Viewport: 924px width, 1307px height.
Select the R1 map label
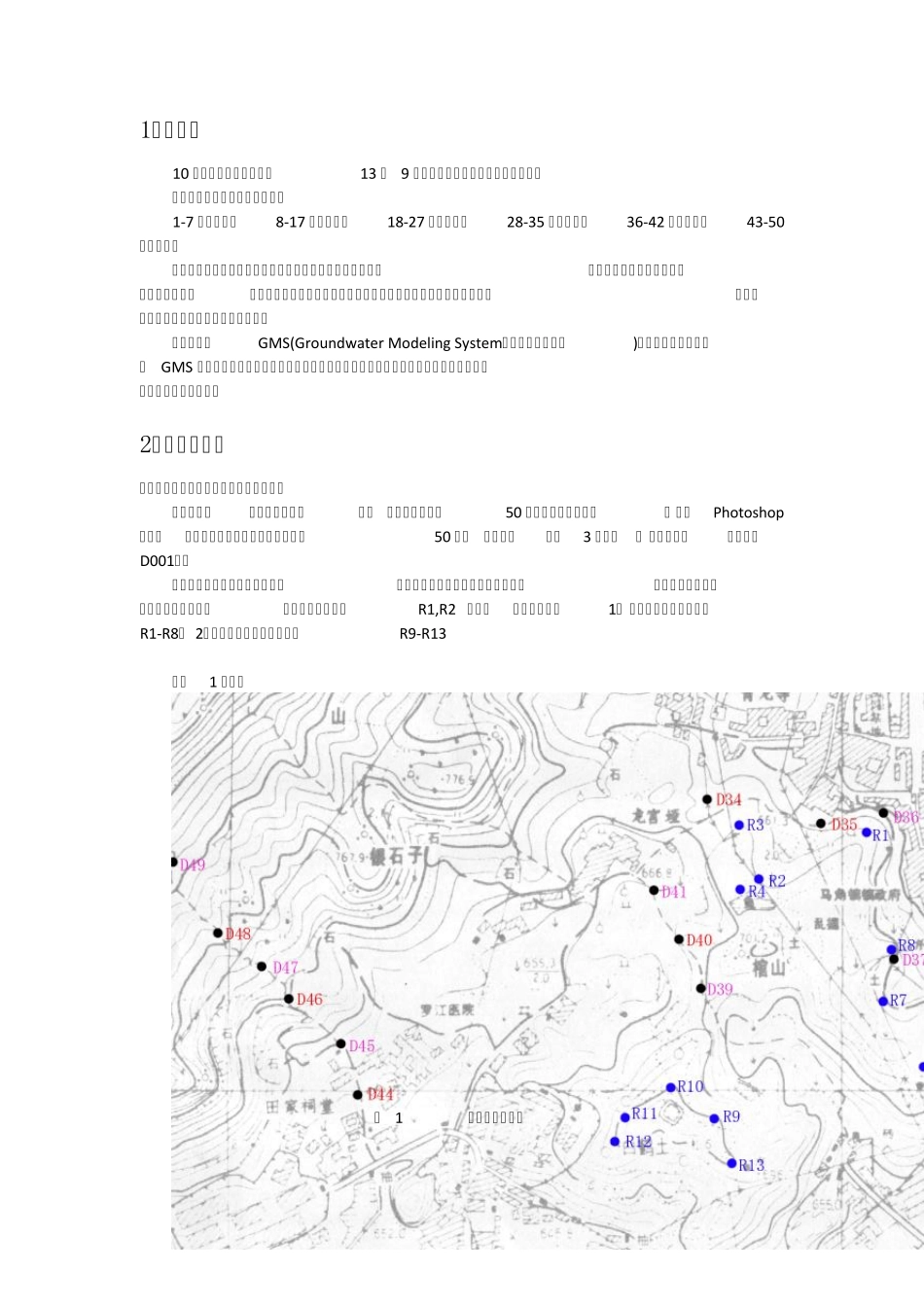pyautogui.click(x=881, y=834)
